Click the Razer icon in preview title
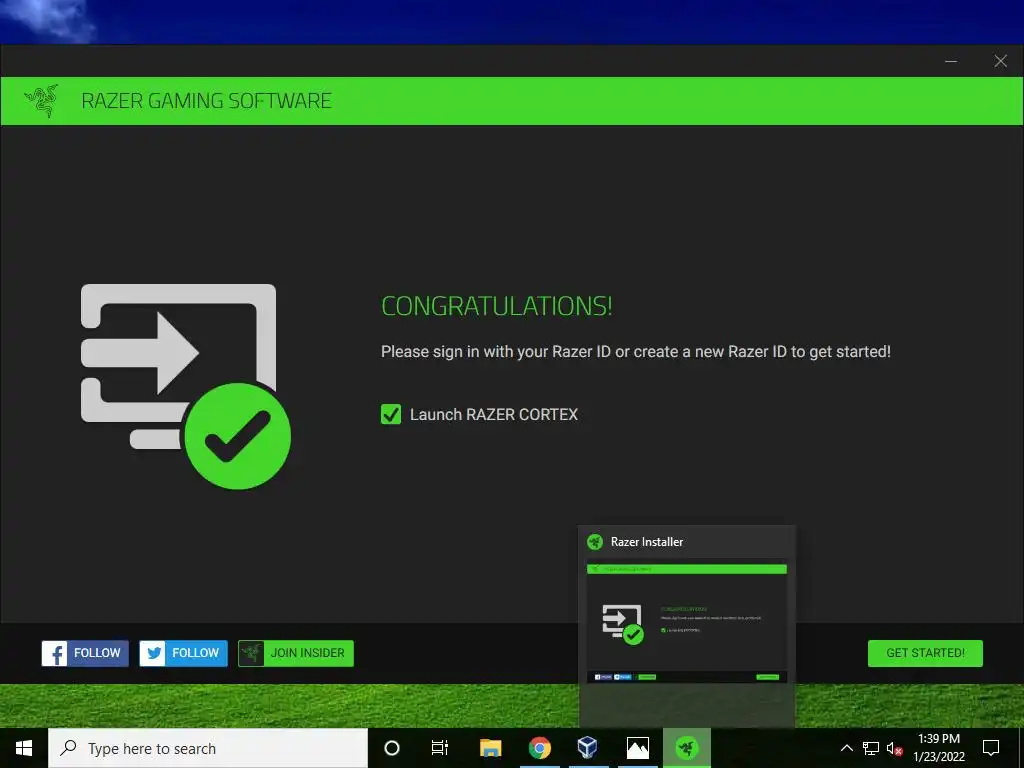 tap(594, 541)
